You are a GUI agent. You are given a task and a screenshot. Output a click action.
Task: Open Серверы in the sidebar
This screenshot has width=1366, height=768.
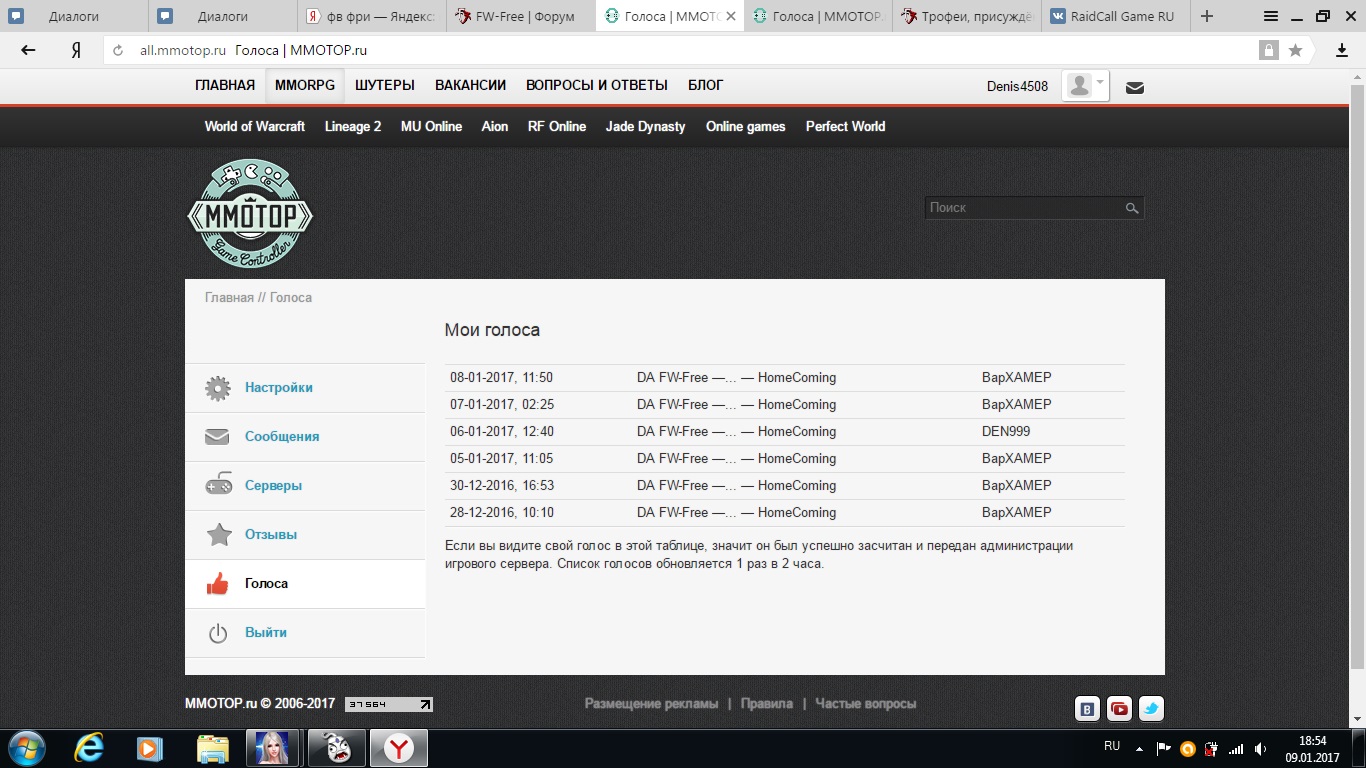pos(273,486)
